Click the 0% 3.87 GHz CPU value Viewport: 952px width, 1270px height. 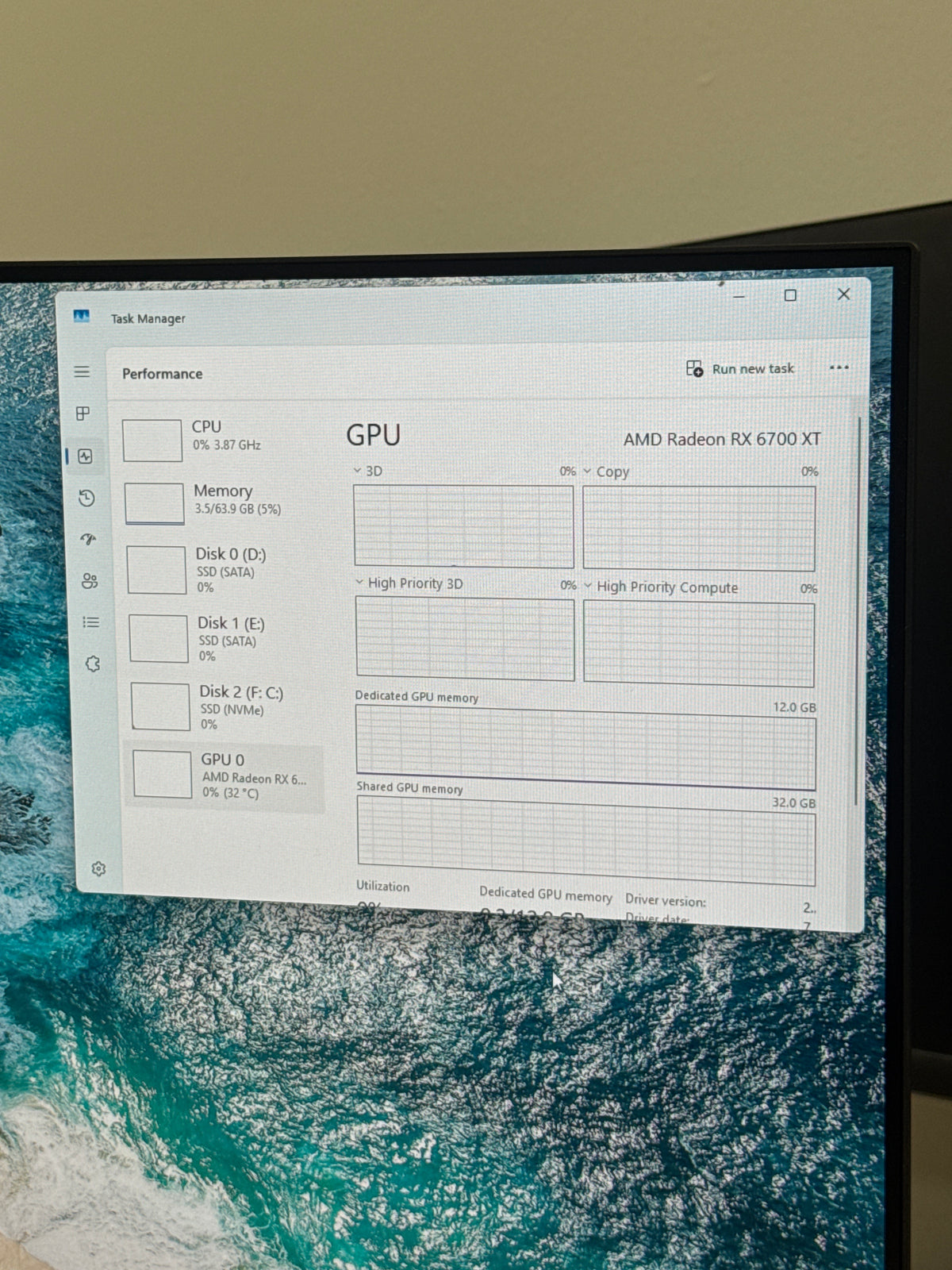tap(227, 445)
